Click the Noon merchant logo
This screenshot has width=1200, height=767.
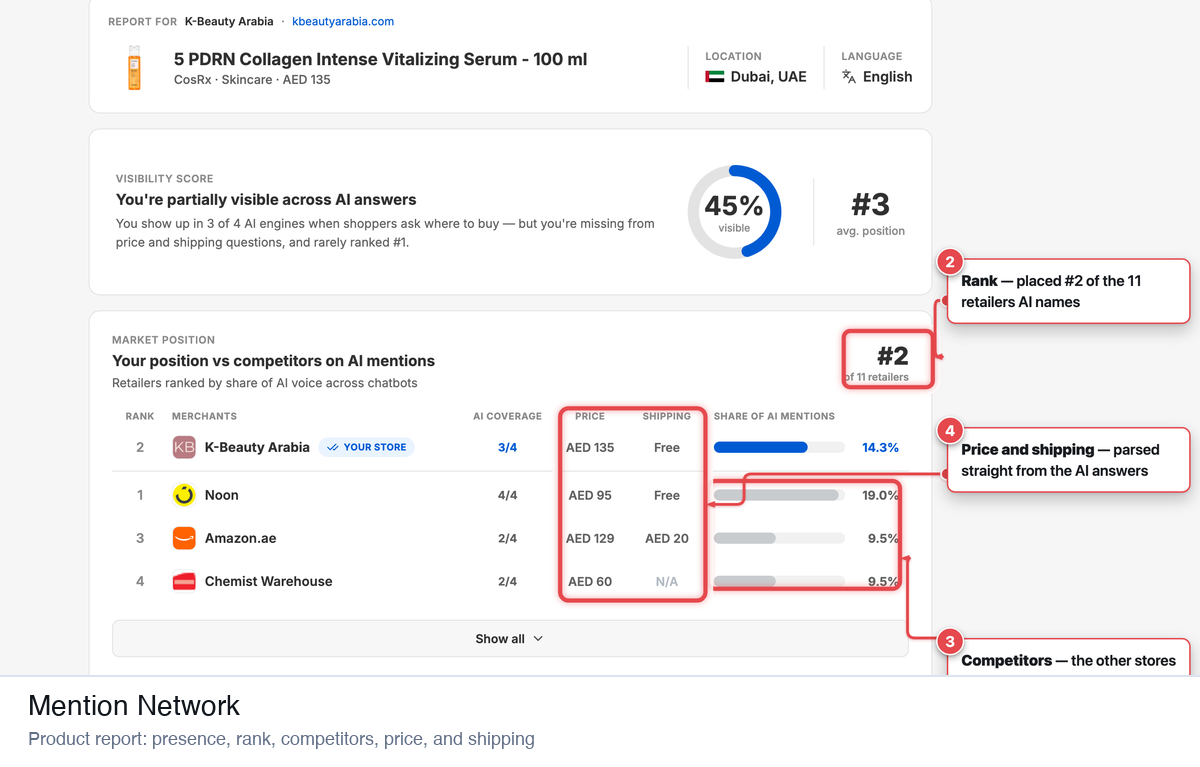(184, 495)
